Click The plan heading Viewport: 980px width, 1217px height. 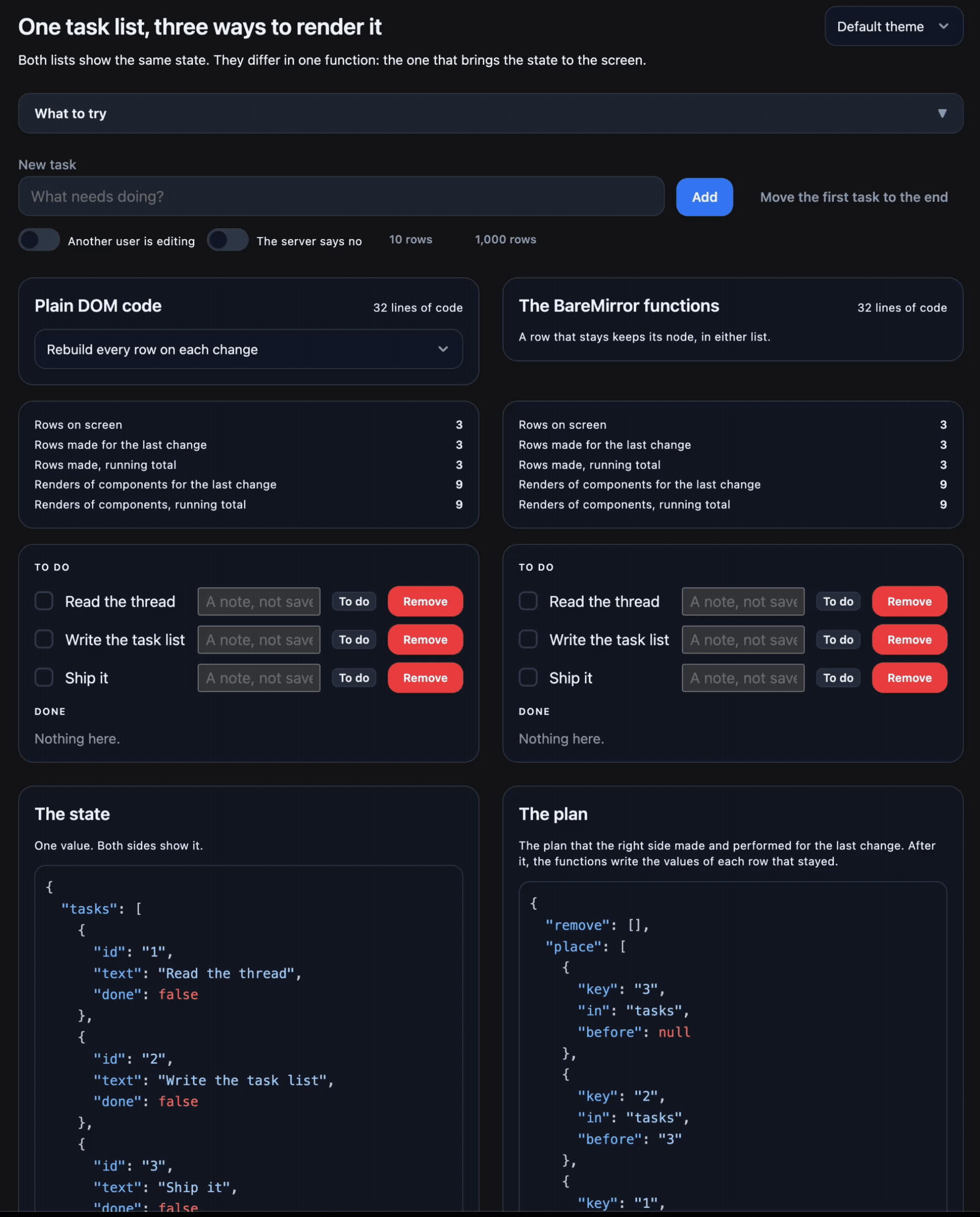[x=553, y=814]
